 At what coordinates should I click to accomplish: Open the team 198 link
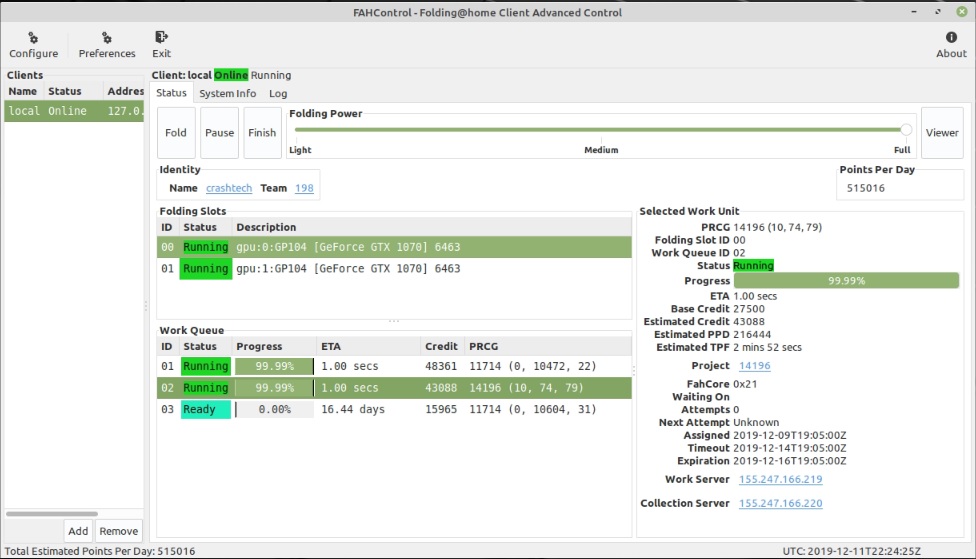304,188
